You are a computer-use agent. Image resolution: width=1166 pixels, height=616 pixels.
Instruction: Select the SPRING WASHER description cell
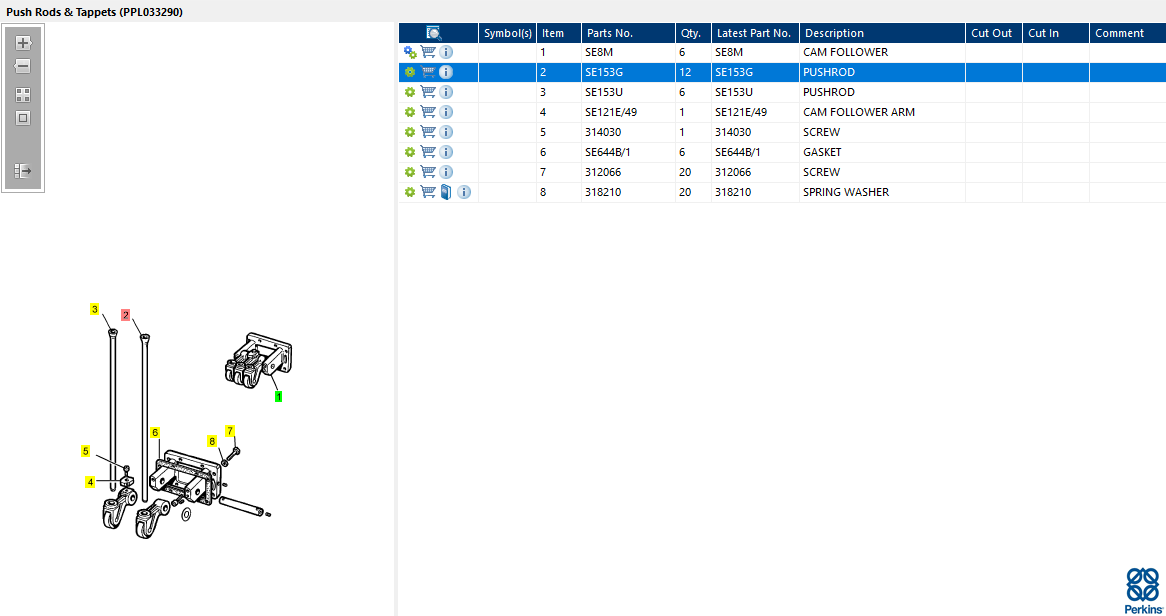pos(882,192)
